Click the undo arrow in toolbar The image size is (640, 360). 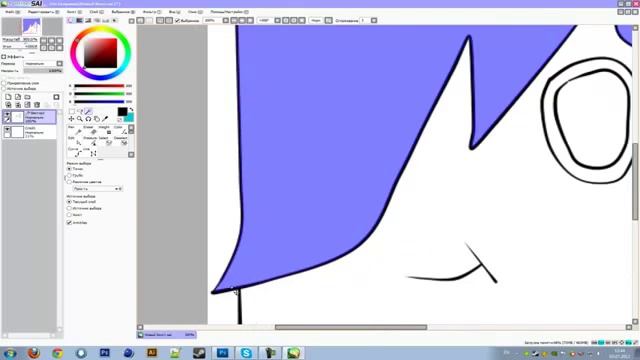pos(140,20)
